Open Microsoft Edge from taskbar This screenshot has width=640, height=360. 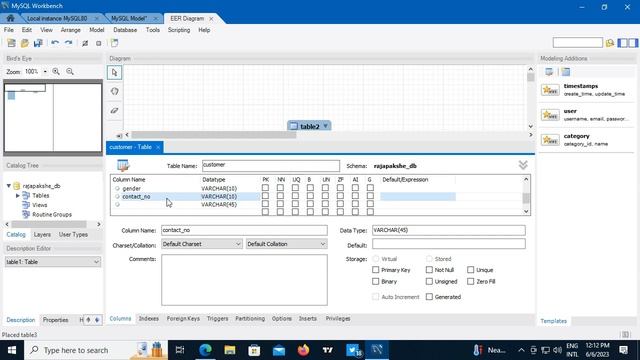click(205, 350)
